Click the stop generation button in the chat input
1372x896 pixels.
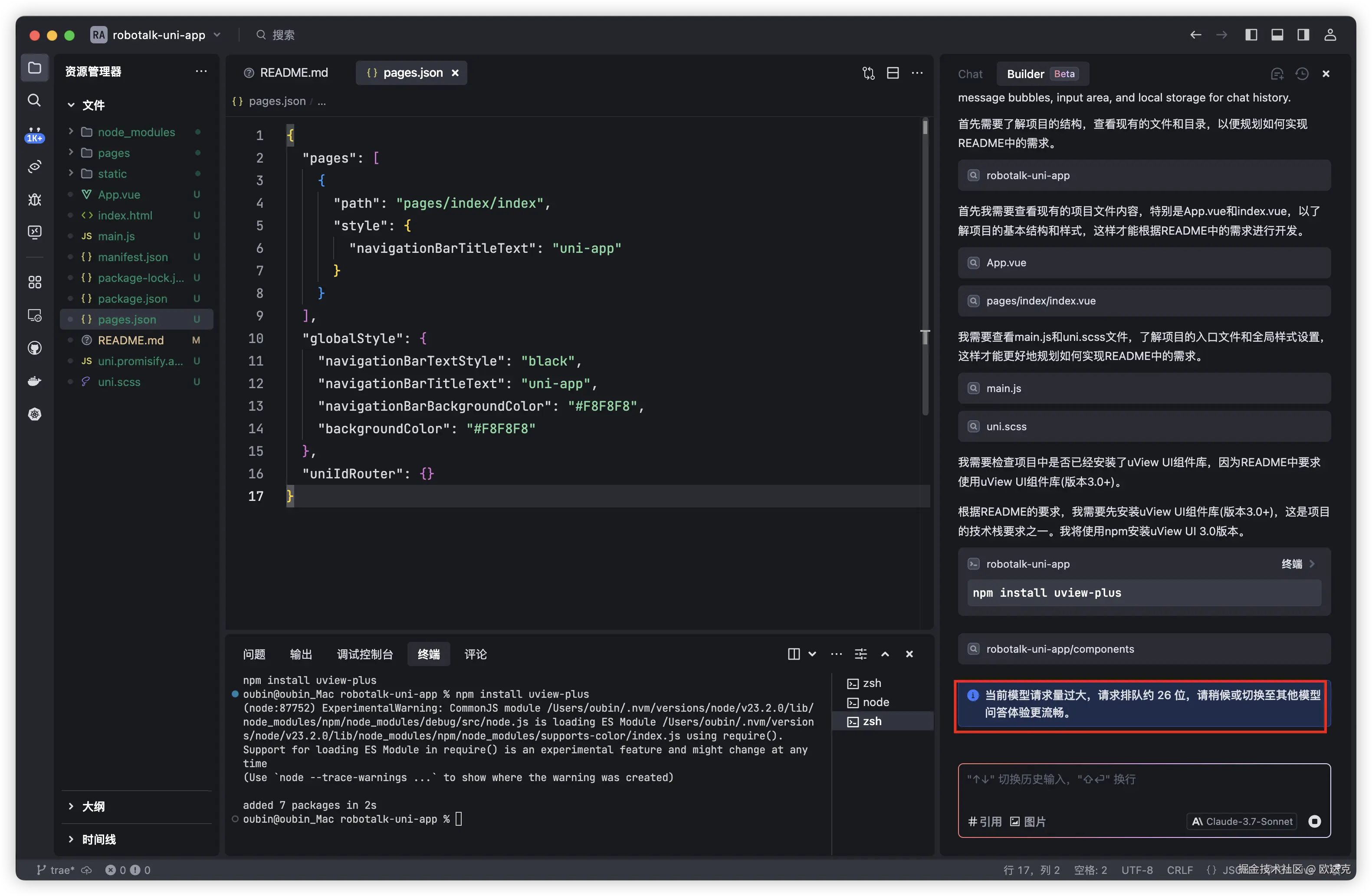coord(1314,821)
